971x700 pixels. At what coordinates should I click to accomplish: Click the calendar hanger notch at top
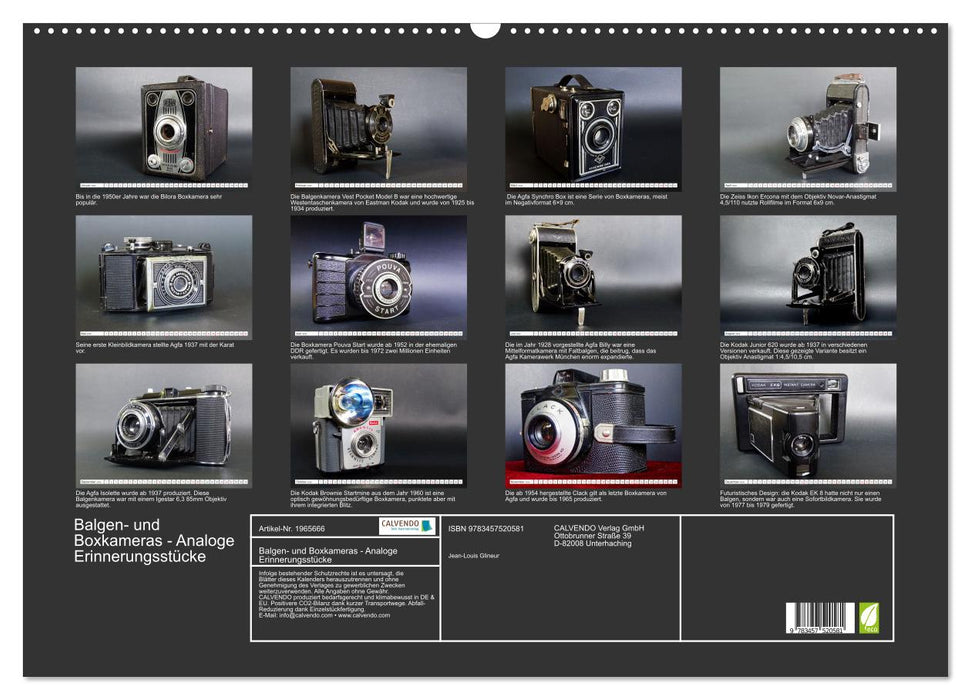click(485, 29)
